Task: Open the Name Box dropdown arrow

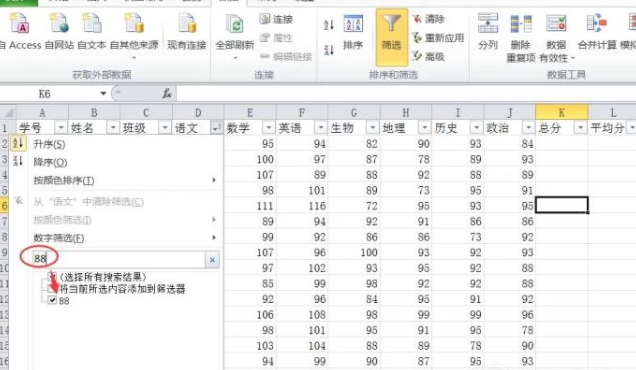Action: (x=103, y=94)
